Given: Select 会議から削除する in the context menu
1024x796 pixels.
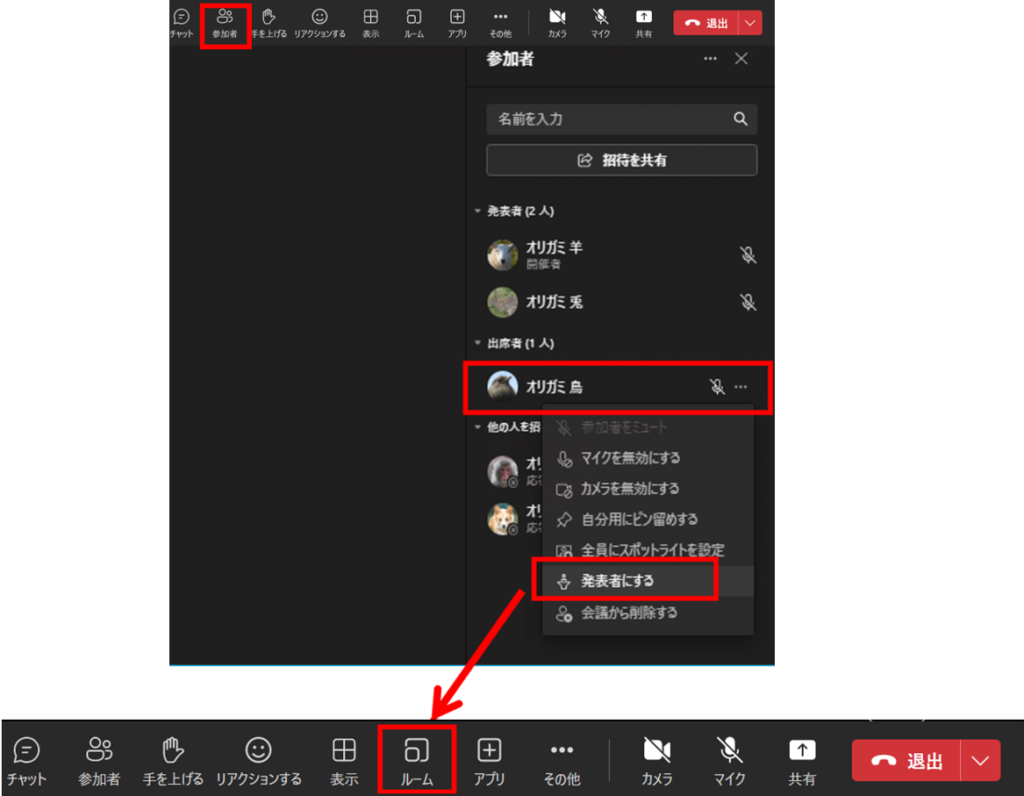Looking at the screenshot, I should click(x=629, y=612).
